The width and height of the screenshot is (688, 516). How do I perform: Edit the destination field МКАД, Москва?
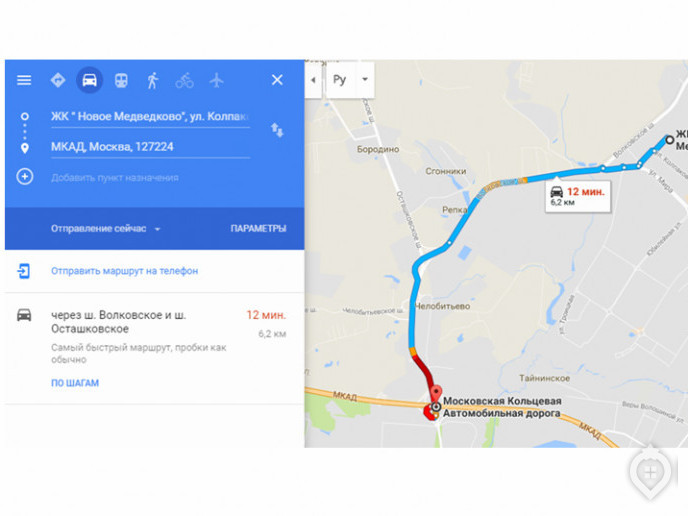(150, 147)
